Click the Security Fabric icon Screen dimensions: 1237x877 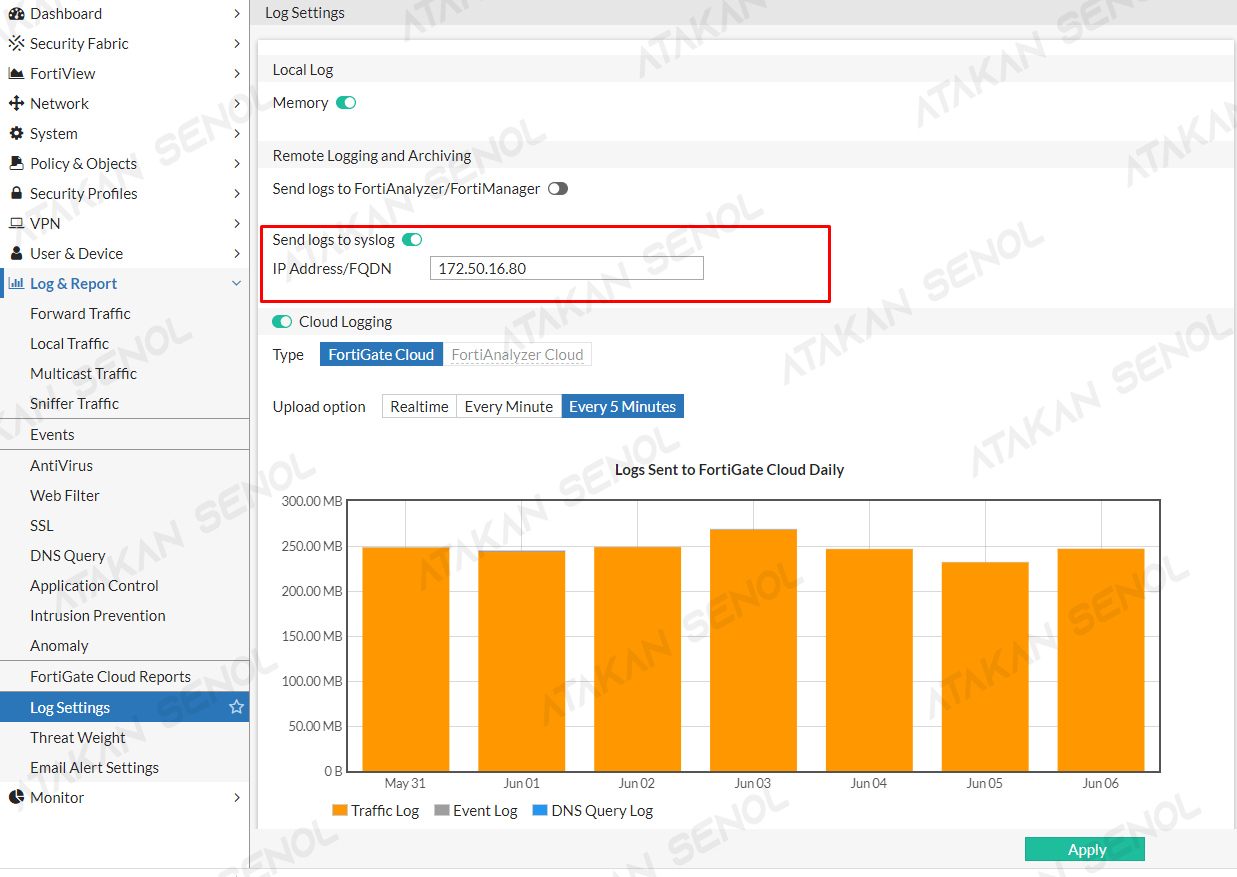16,44
